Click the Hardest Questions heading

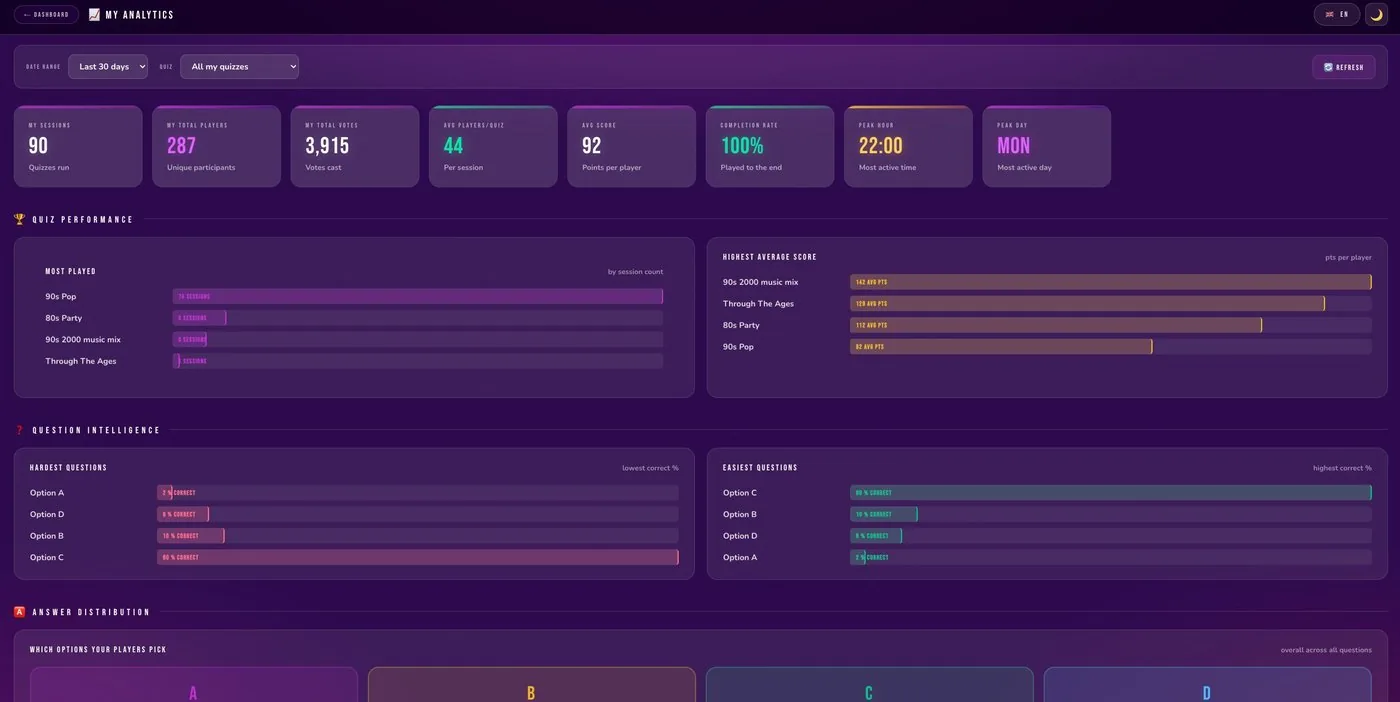tap(68, 468)
